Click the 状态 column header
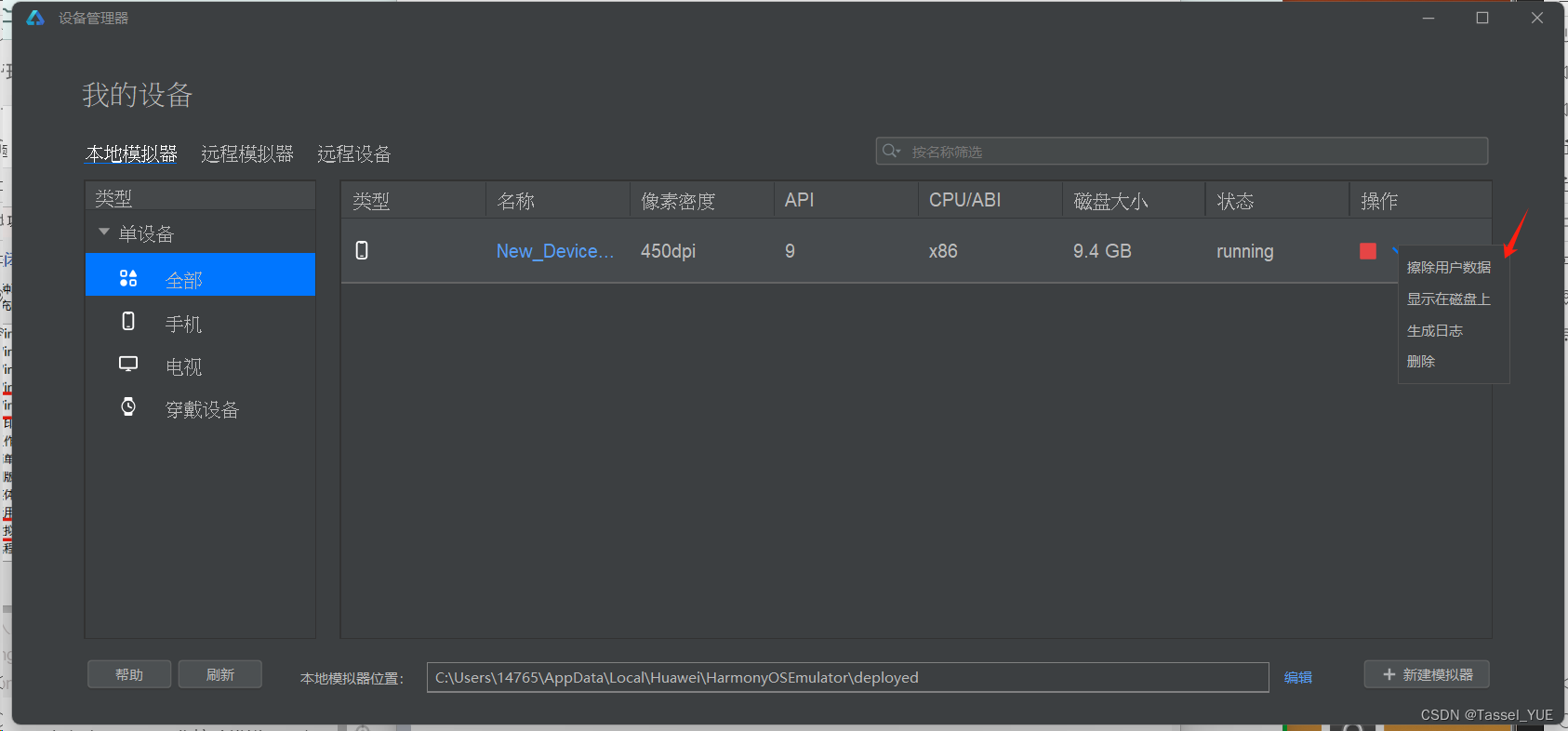Viewport: 1568px width, 731px height. point(1277,201)
